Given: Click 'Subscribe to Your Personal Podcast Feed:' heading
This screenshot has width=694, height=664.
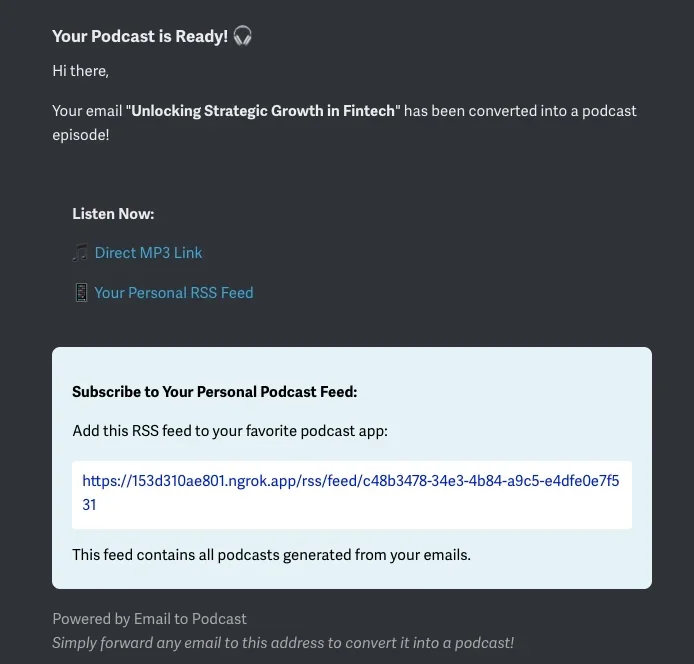Looking at the screenshot, I should [x=214, y=392].
